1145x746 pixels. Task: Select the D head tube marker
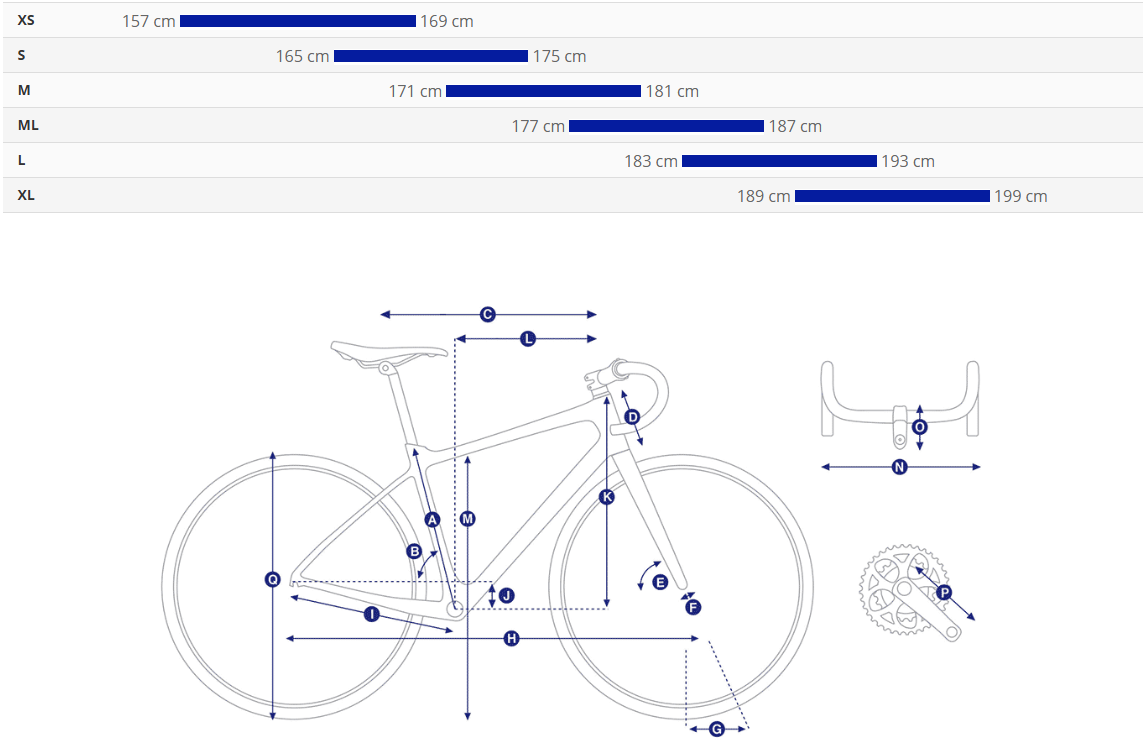tap(632, 416)
